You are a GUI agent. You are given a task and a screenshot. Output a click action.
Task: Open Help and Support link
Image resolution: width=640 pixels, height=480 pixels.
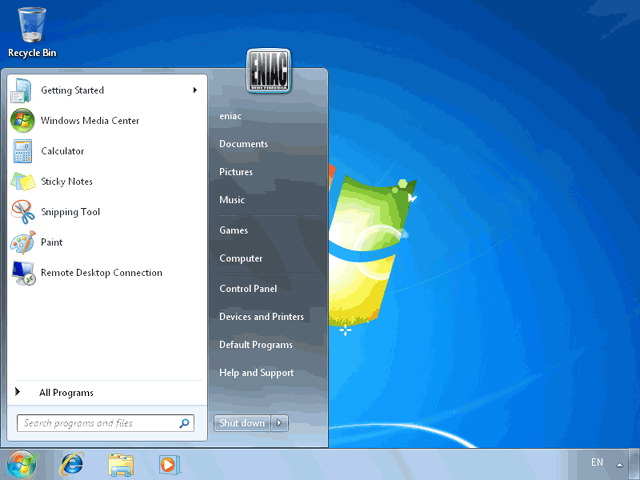click(x=256, y=373)
